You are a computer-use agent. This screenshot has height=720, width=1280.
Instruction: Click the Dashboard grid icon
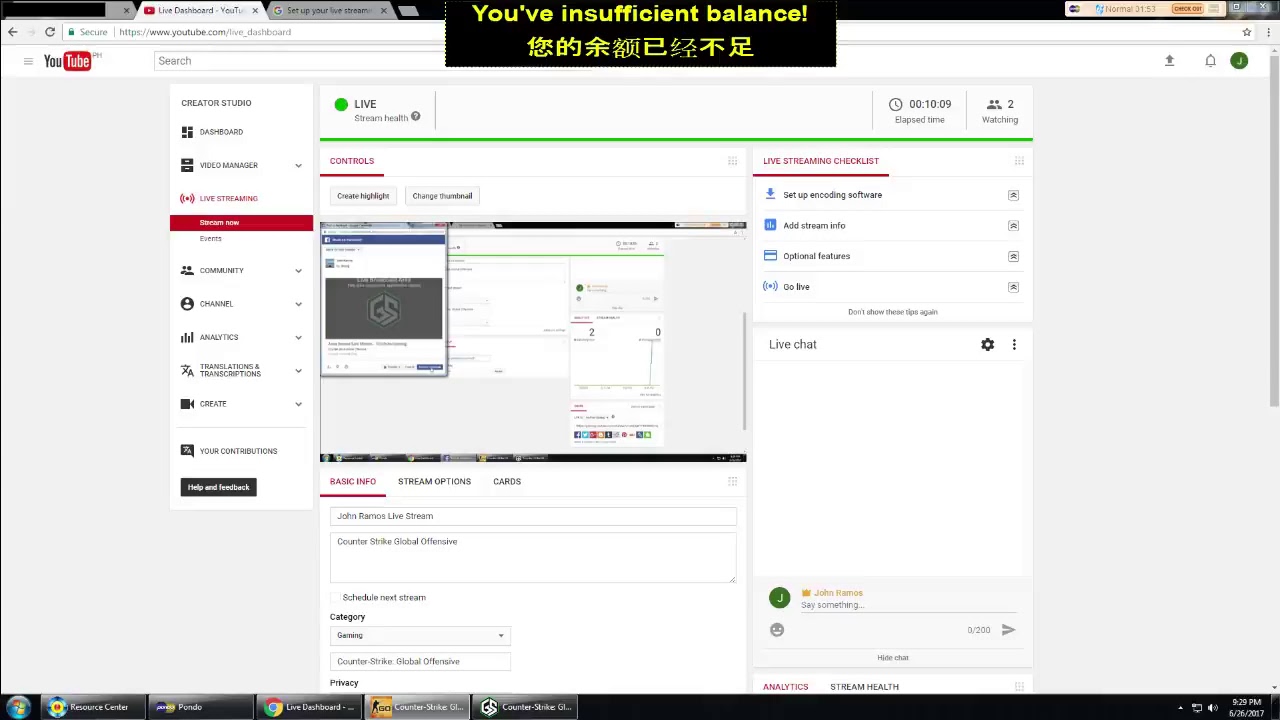click(187, 132)
